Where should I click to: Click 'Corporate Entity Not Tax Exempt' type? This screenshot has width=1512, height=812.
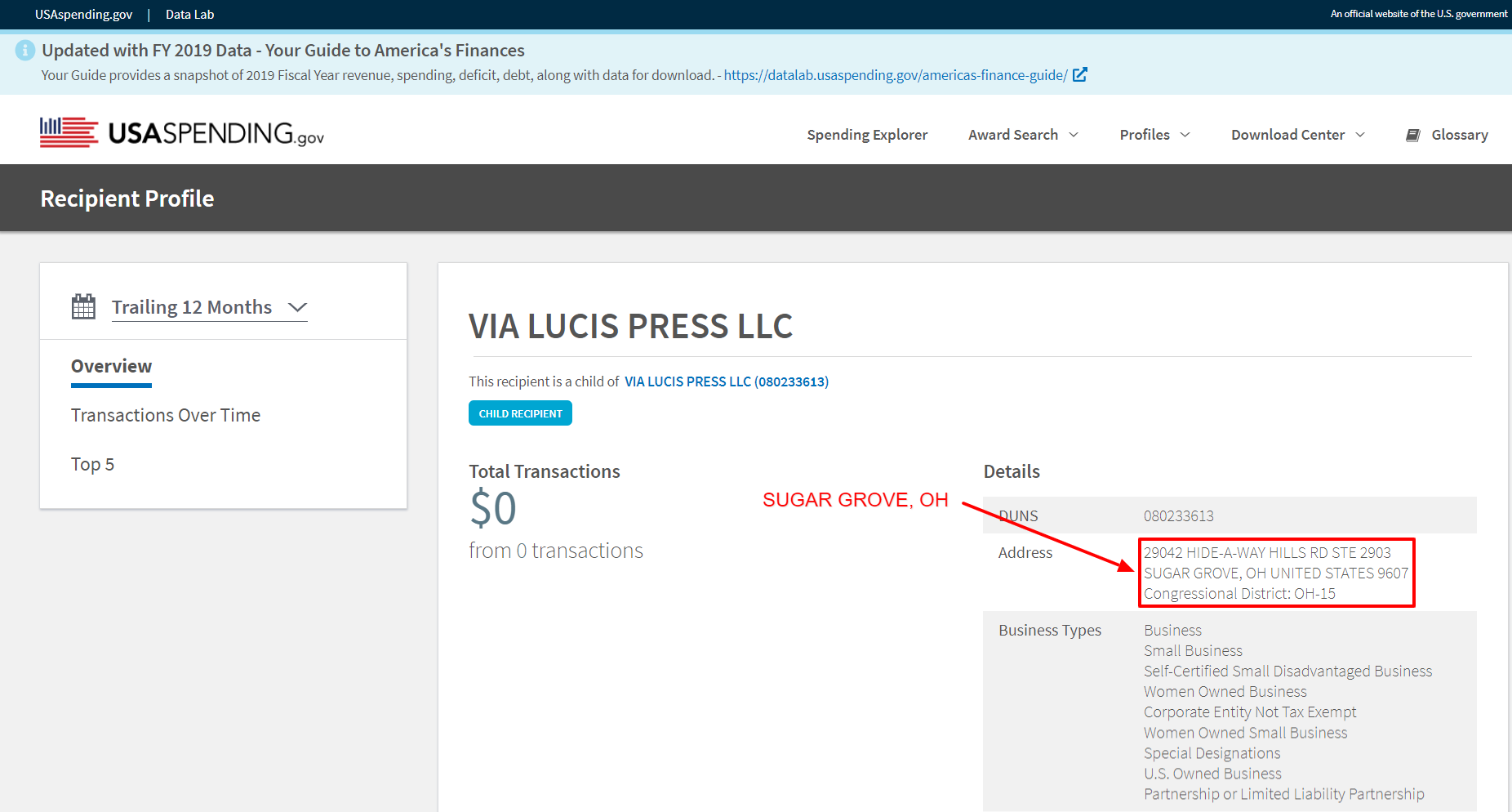tap(1250, 712)
